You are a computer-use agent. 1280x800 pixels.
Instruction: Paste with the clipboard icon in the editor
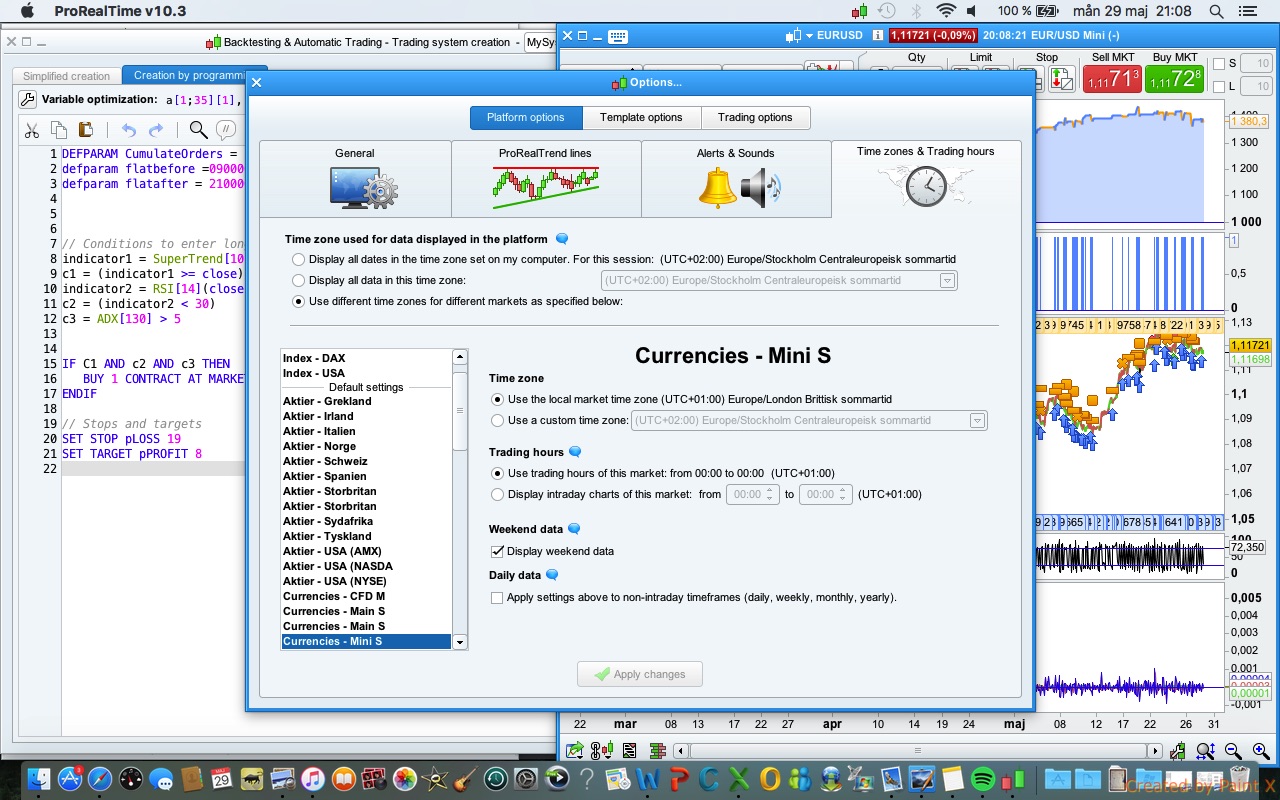[x=86, y=130]
